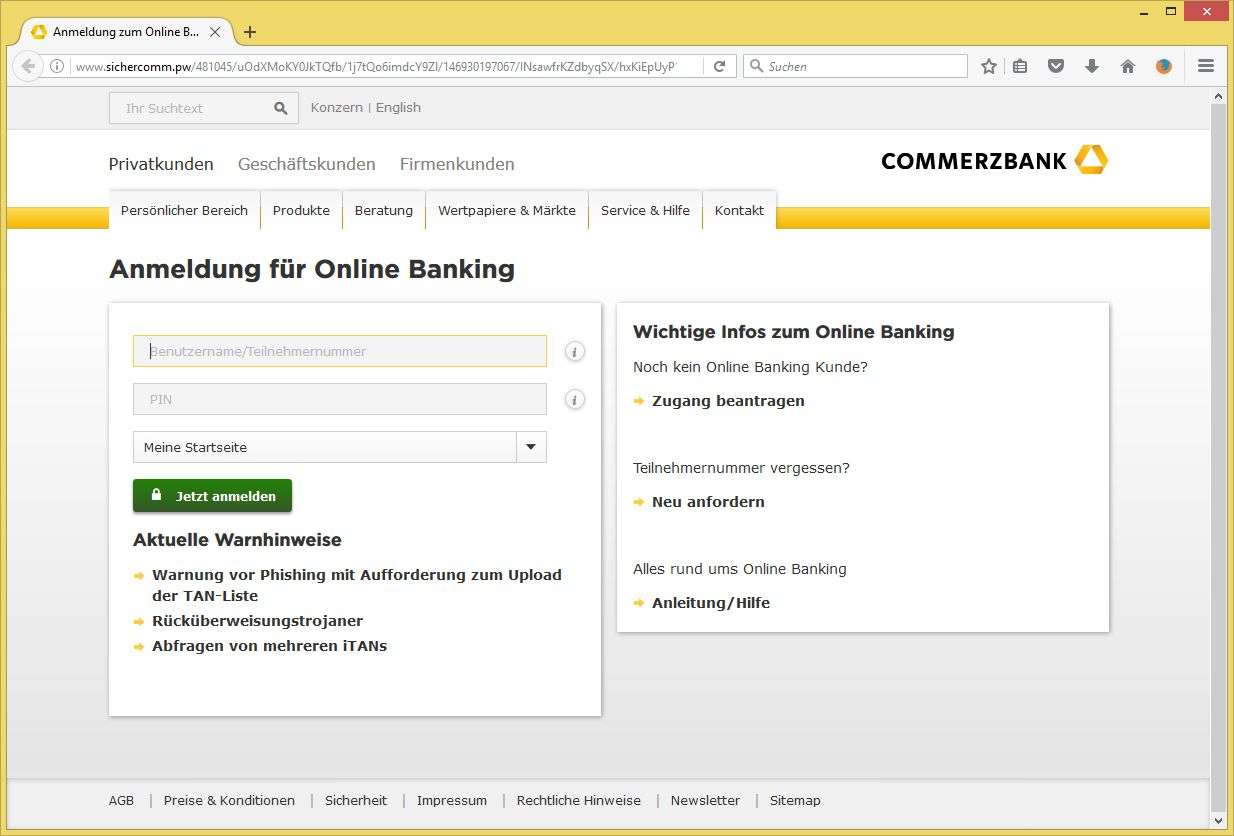This screenshot has width=1234, height=836.
Task: Open Preise & Konditionen footer link
Action: tap(229, 801)
